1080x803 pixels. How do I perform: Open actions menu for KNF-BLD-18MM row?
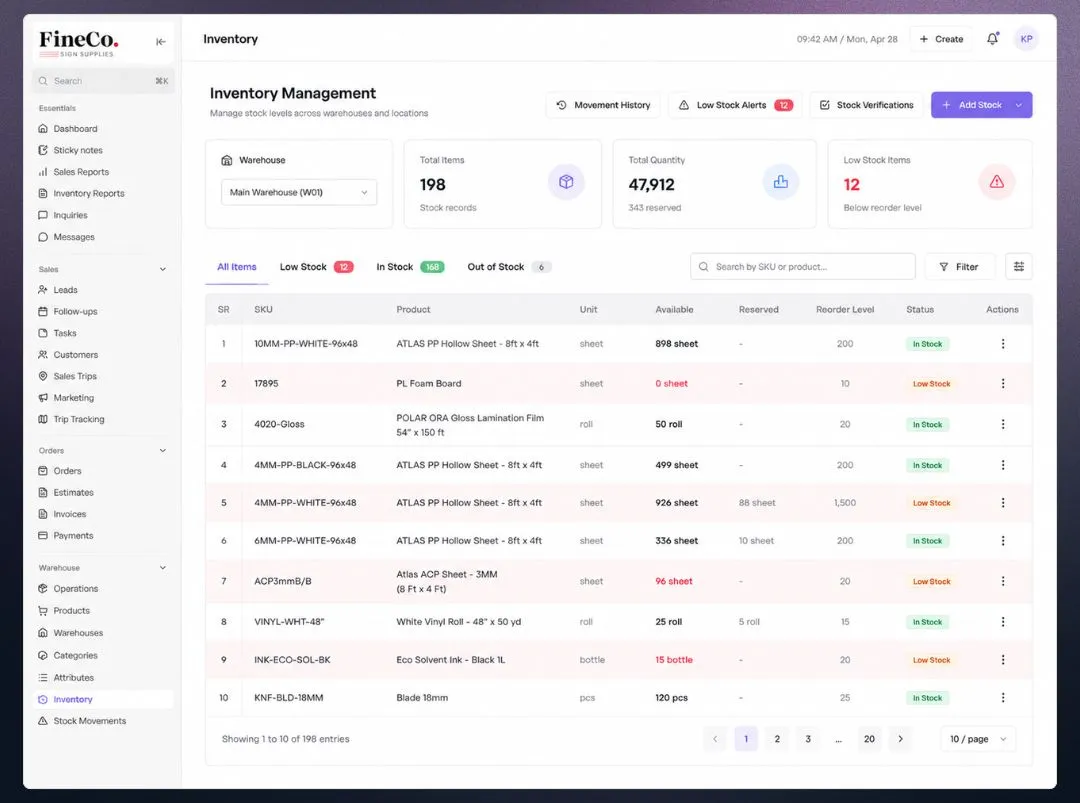pos(1003,698)
